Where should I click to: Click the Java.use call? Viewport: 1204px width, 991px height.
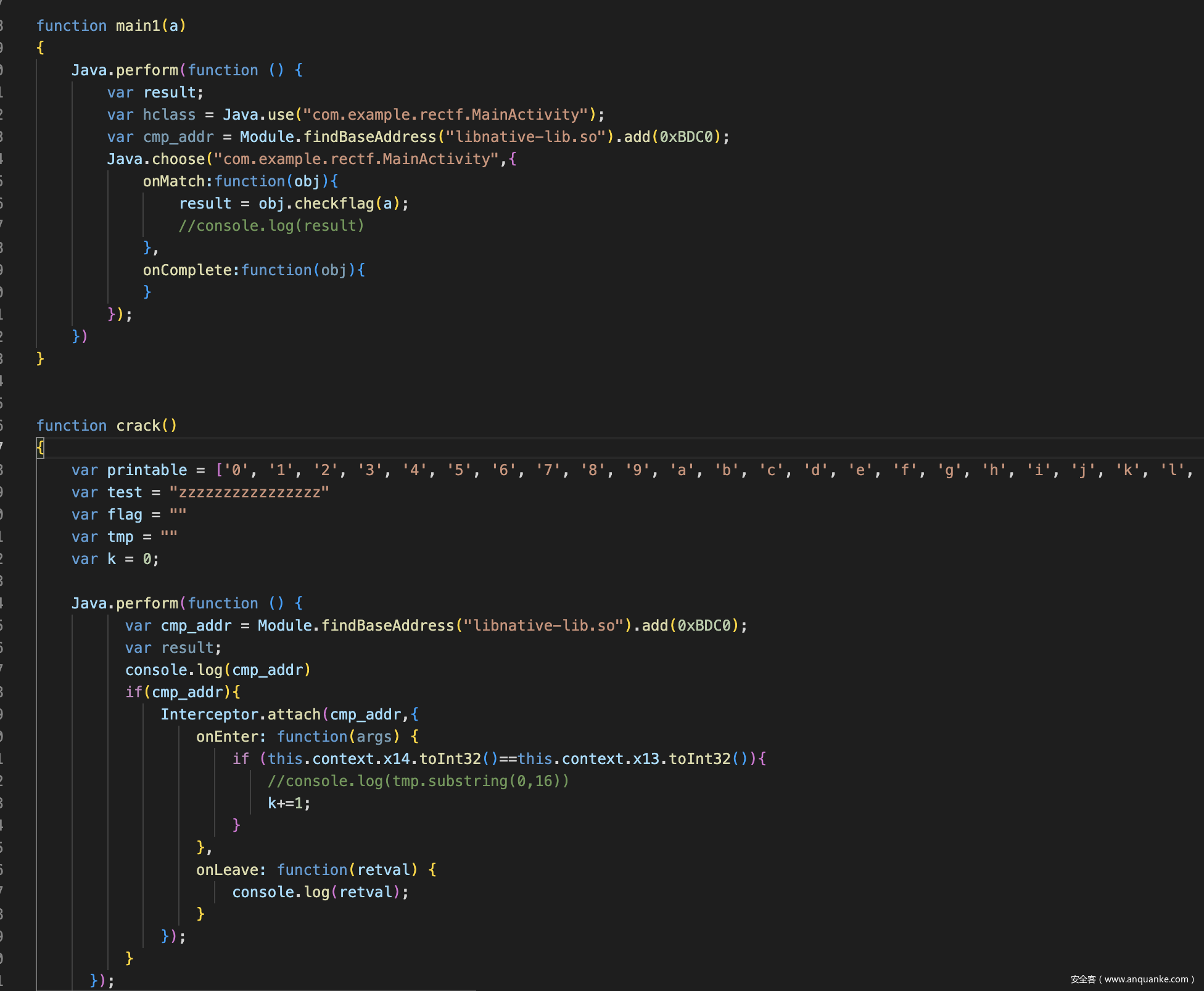pos(258,115)
